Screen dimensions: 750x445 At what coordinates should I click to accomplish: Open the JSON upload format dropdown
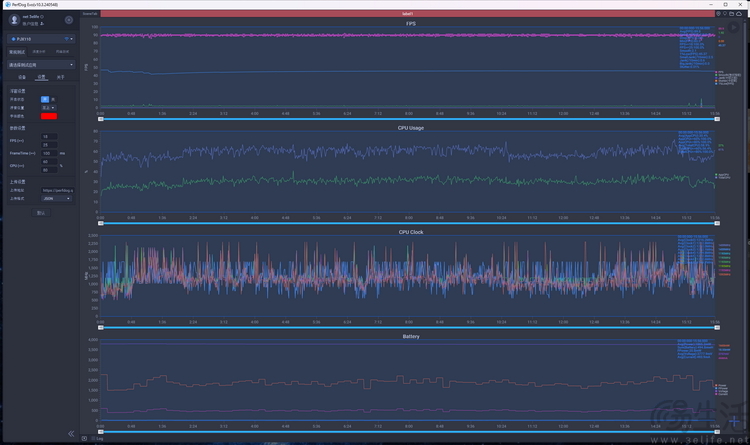coord(56,198)
